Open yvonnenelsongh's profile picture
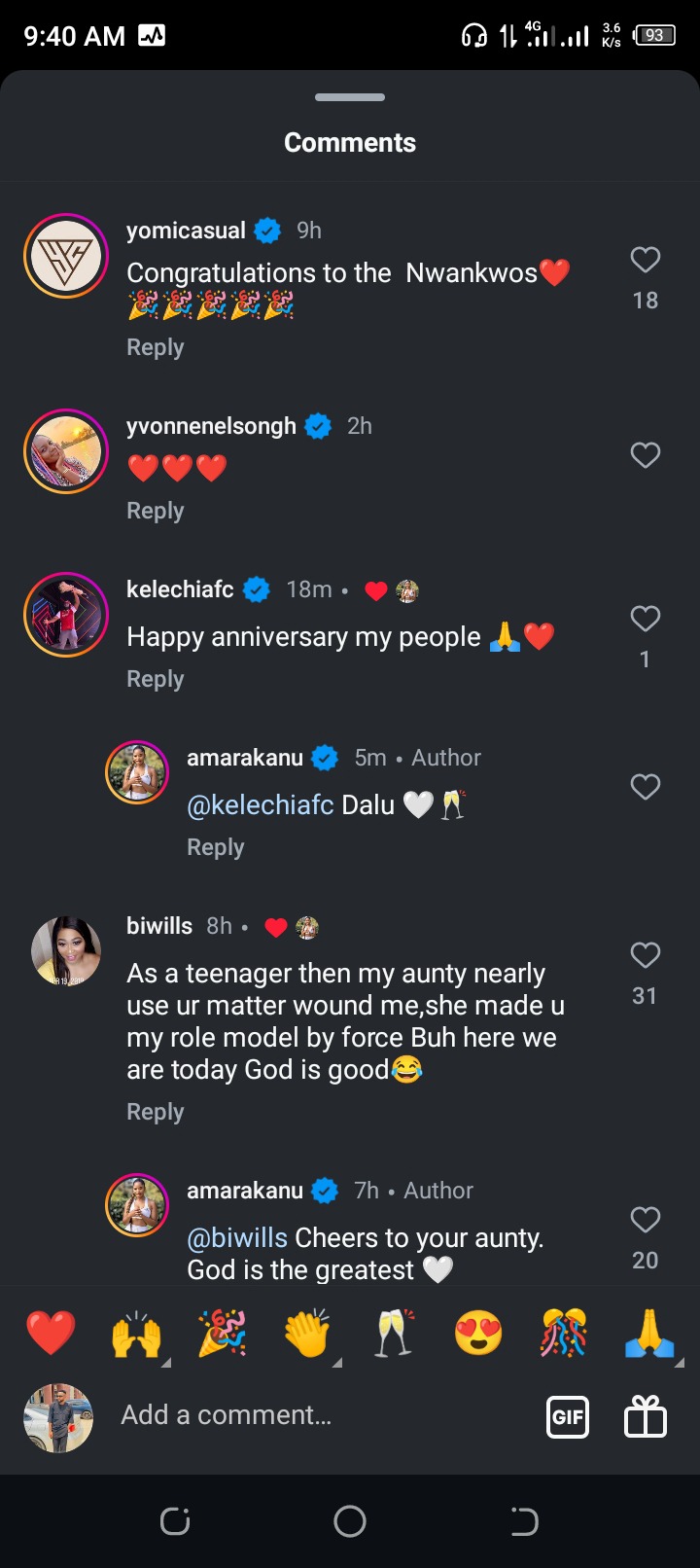This screenshot has width=700, height=1568. click(66, 451)
